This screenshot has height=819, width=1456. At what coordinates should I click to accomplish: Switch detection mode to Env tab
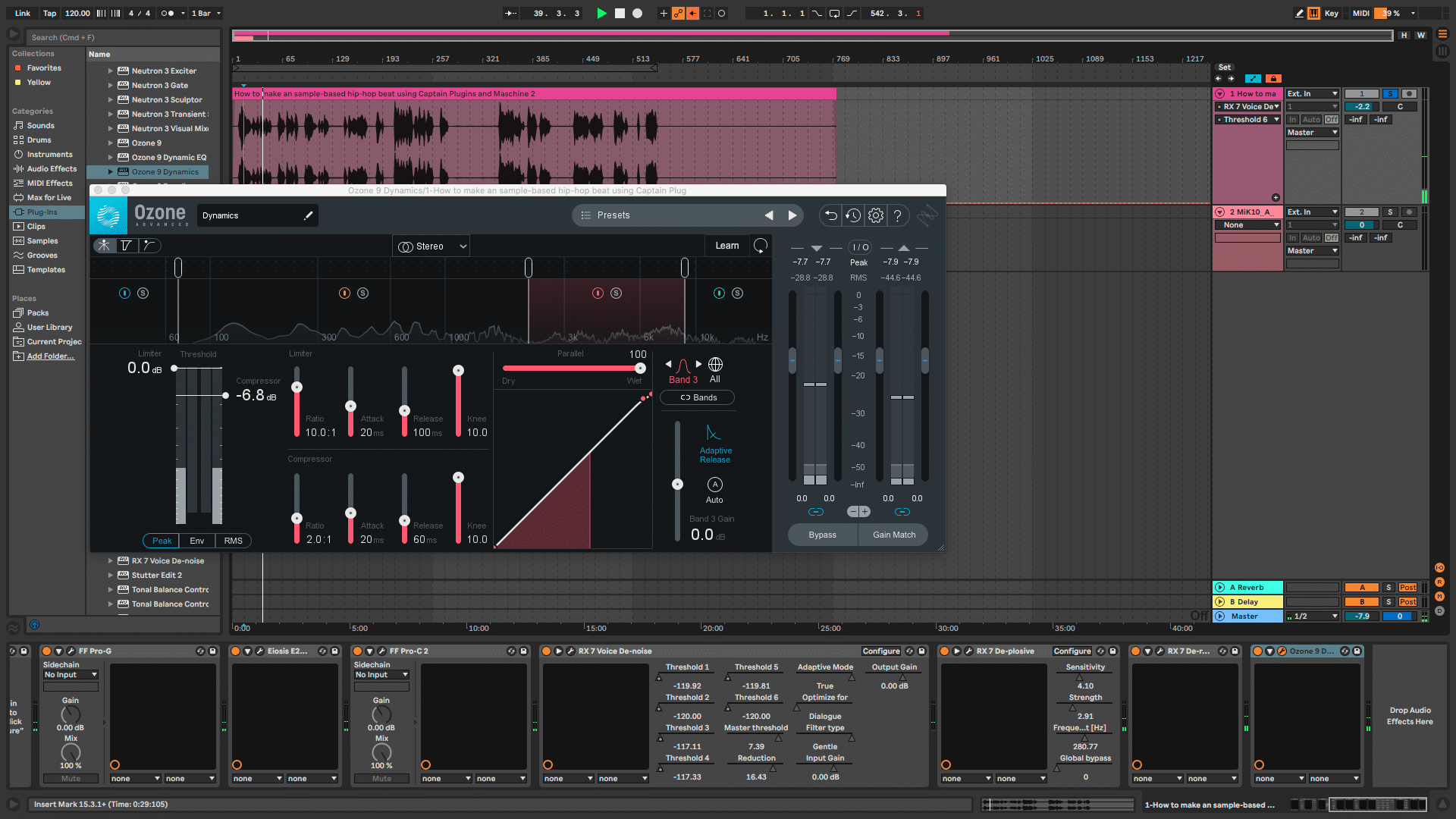[x=197, y=541]
